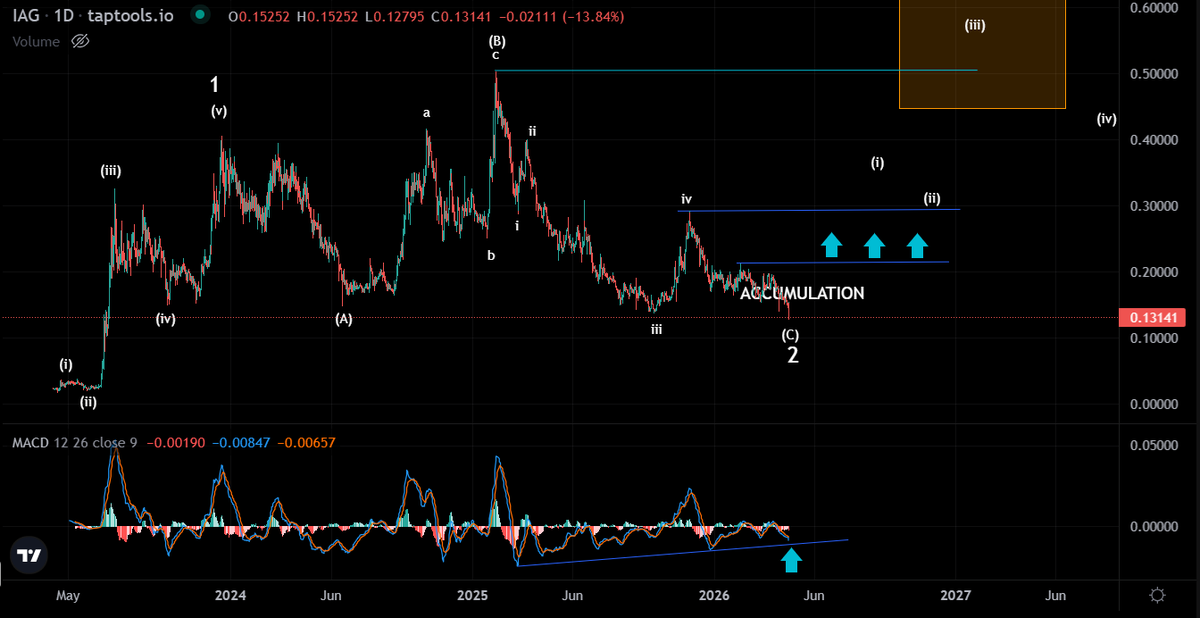Select the (iii) label inside orange box
The height and width of the screenshot is (618, 1200).
976,25
